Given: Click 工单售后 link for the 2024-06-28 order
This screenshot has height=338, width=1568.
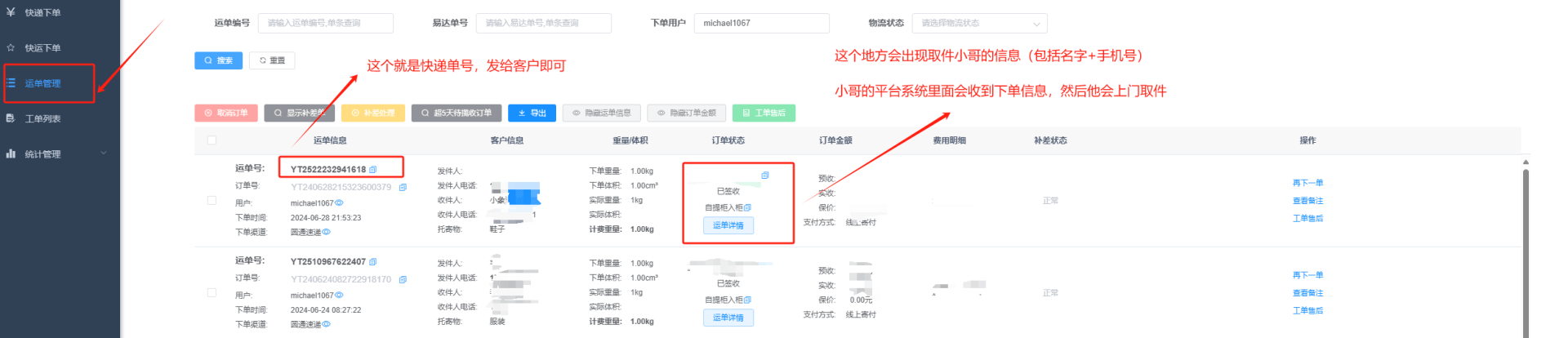Looking at the screenshot, I should [x=1307, y=219].
